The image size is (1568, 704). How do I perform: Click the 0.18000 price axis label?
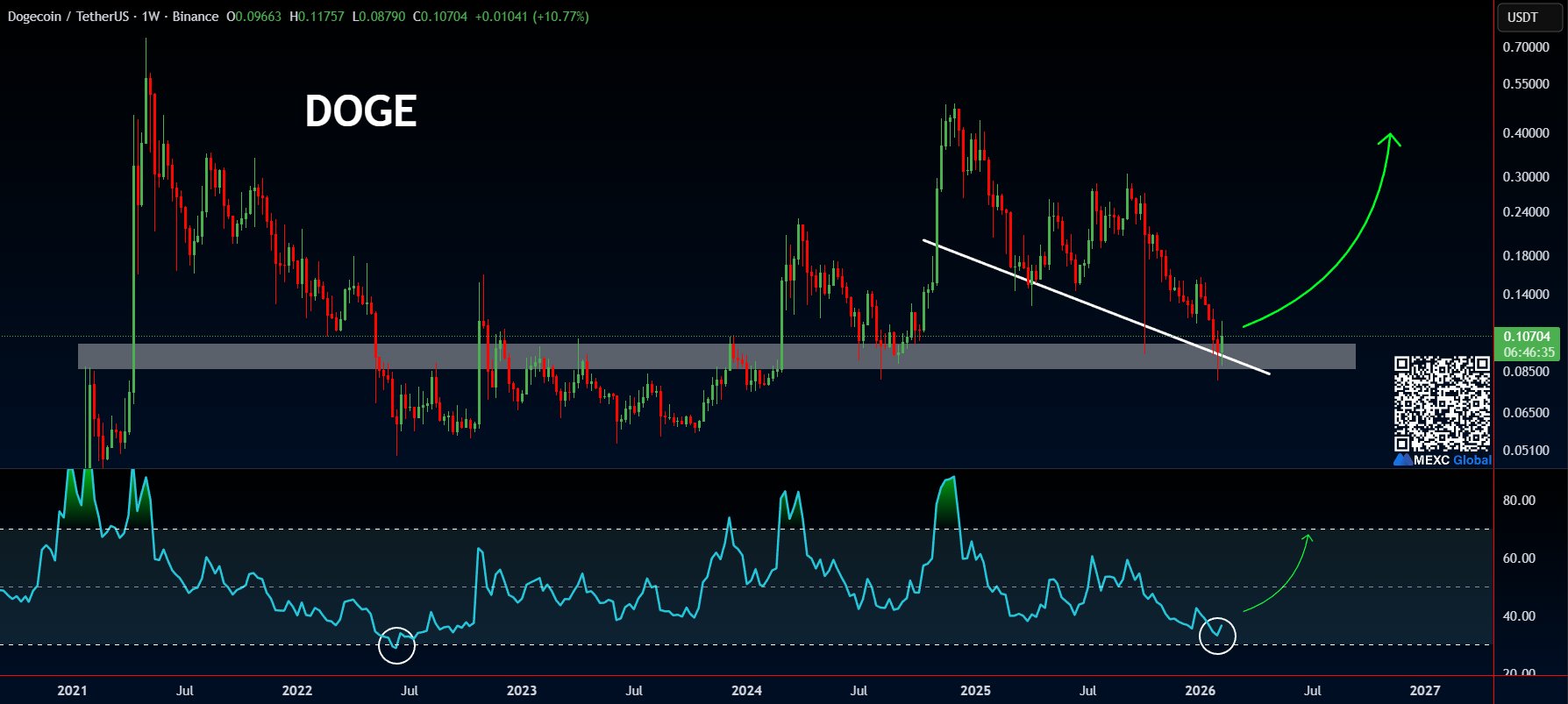pos(1526,256)
